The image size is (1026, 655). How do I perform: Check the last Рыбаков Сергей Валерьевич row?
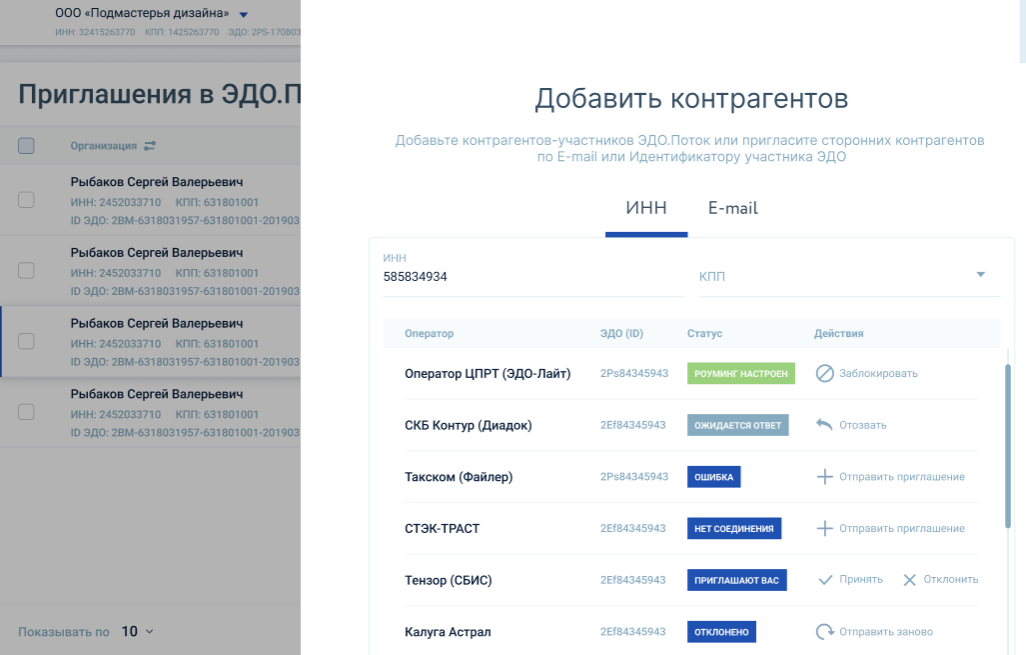coord(27,412)
